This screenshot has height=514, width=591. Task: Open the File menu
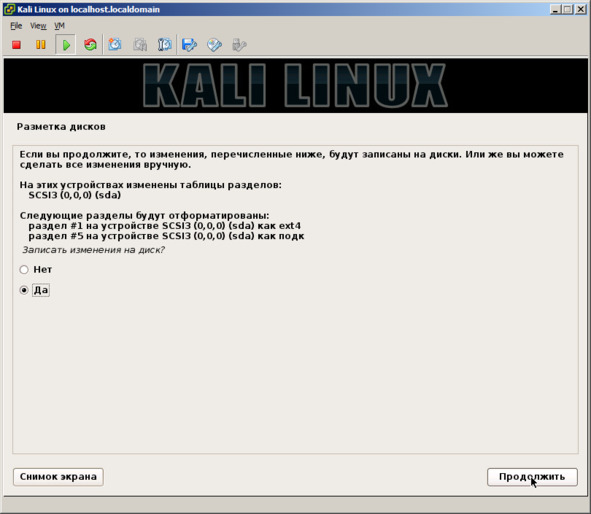16,26
